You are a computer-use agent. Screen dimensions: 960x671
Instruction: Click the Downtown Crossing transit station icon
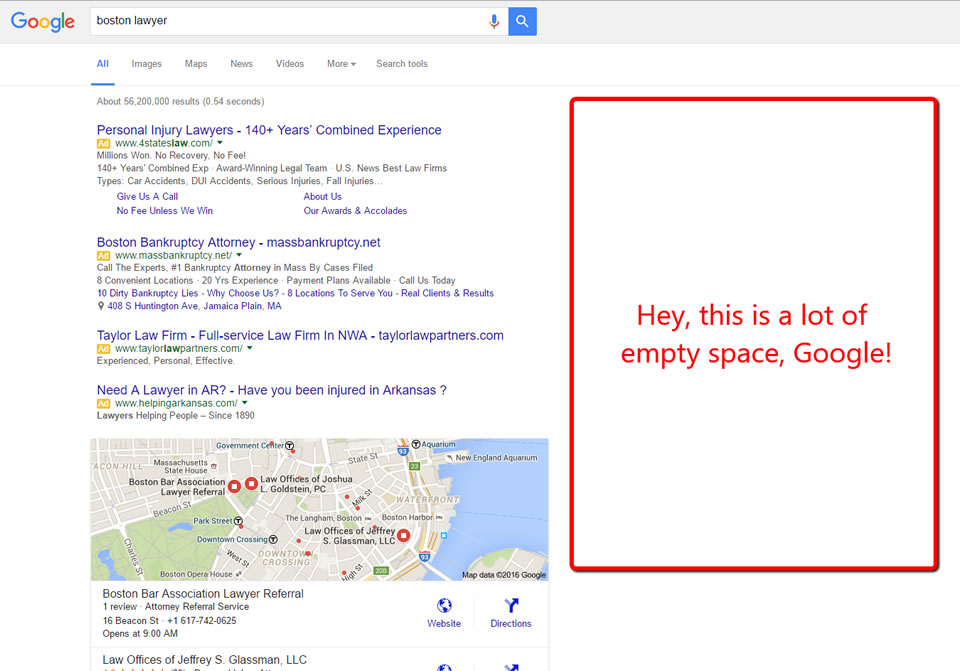pos(273,539)
